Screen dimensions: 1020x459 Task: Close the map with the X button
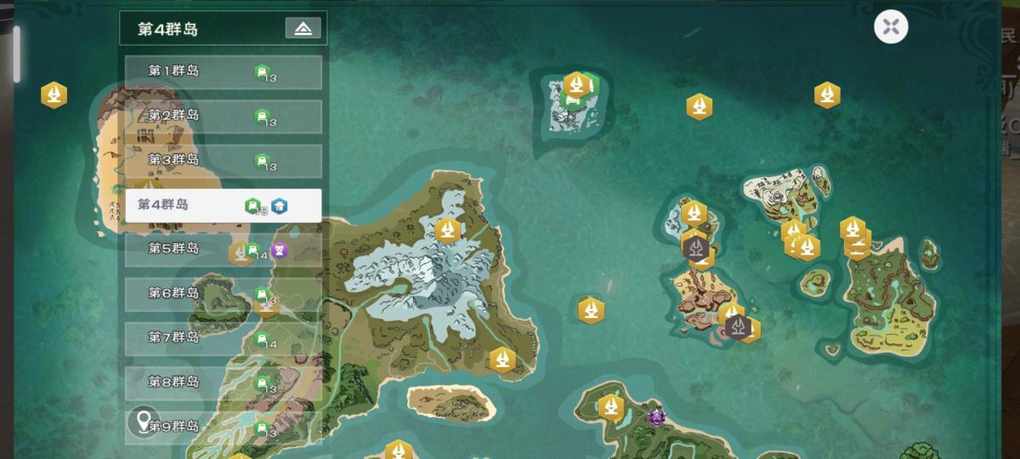pyautogui.click(x=891, y=27)
